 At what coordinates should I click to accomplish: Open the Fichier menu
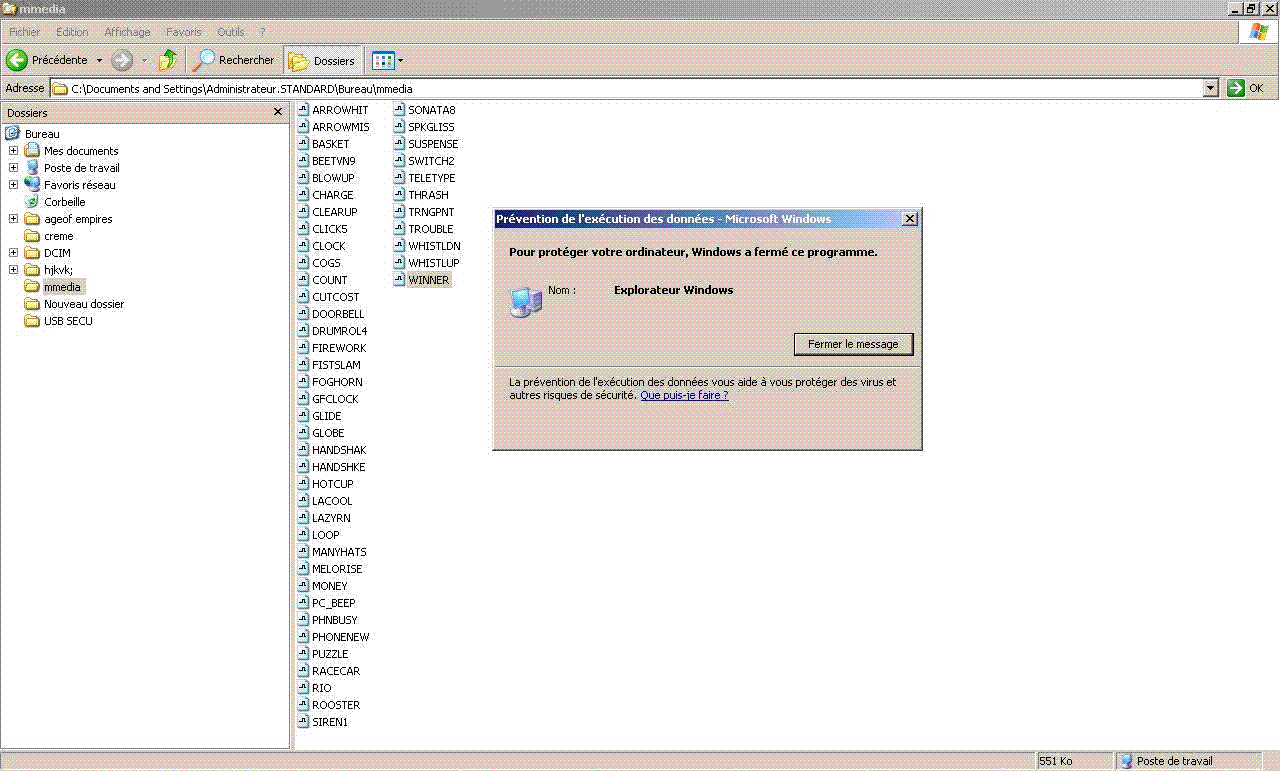pos(25,32)
